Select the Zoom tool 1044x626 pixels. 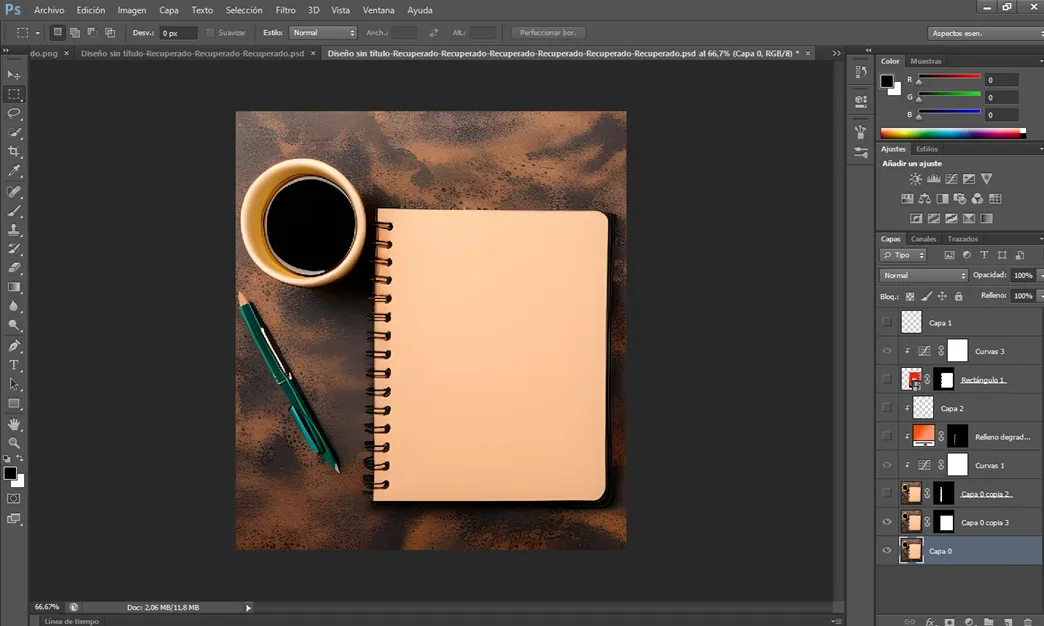[x=14, y=443]
